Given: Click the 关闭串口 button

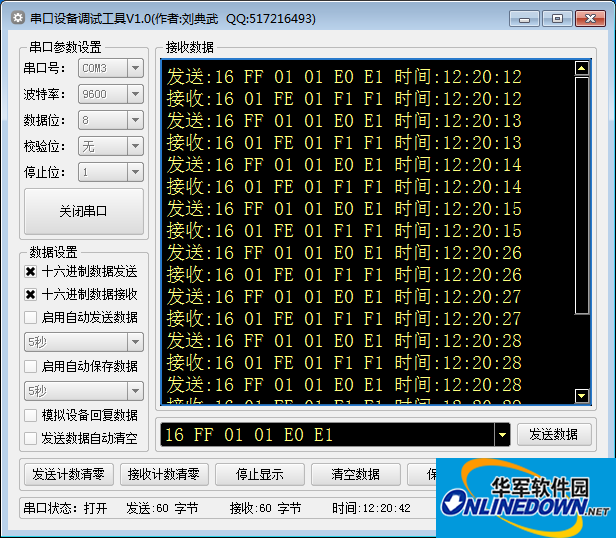Looking at the screenshot, I should pyautogui.click(x=84, y=211).
